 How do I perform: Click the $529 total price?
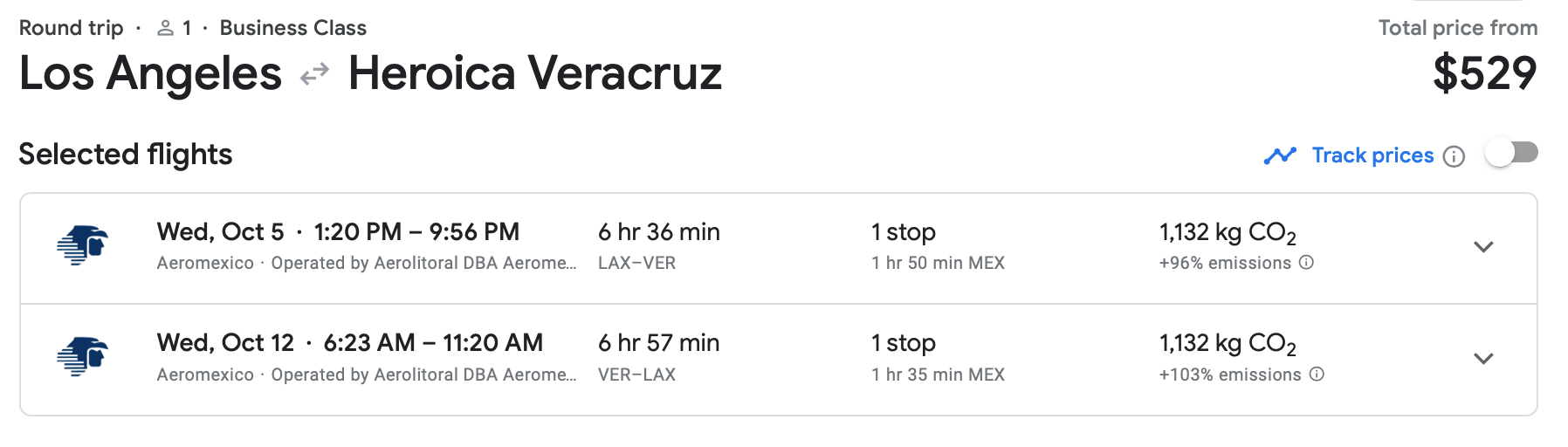[x=1484, y=72]
